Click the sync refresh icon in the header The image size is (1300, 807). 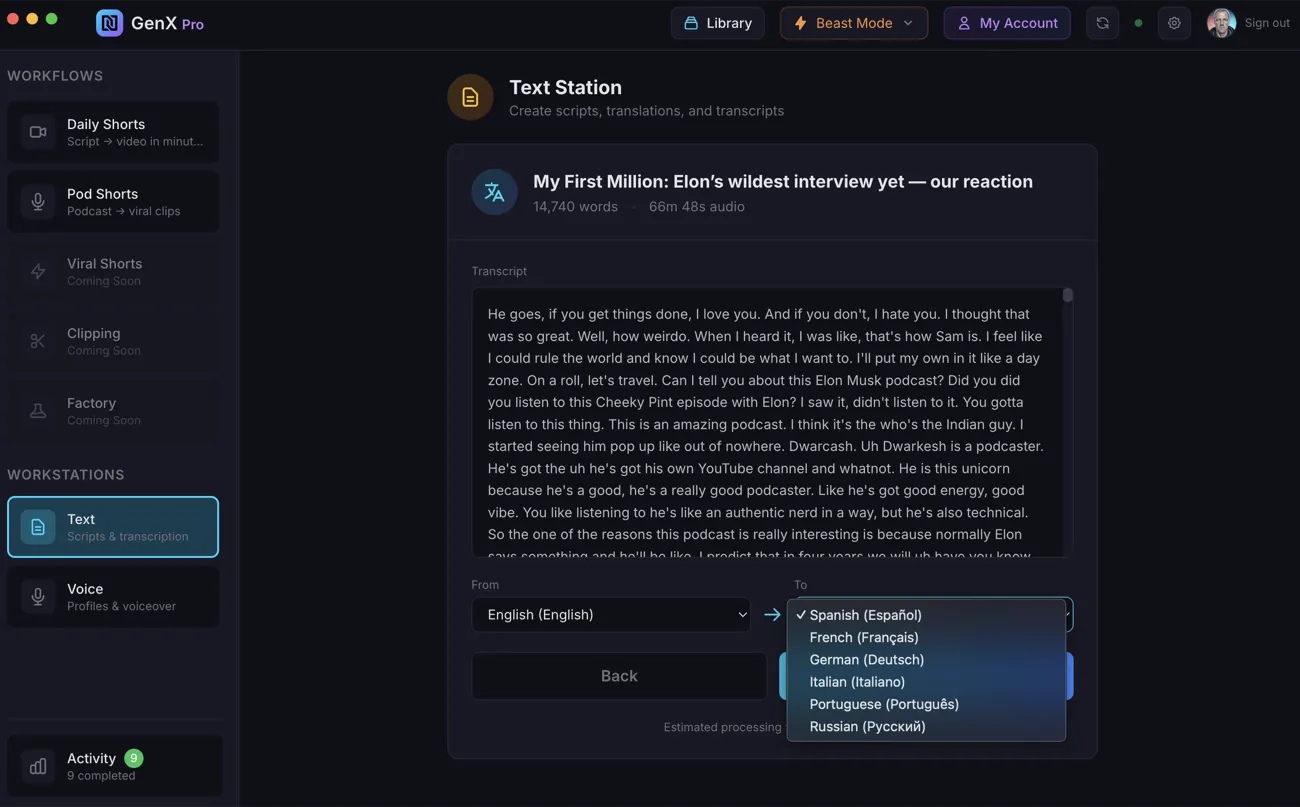(1102, 22)
